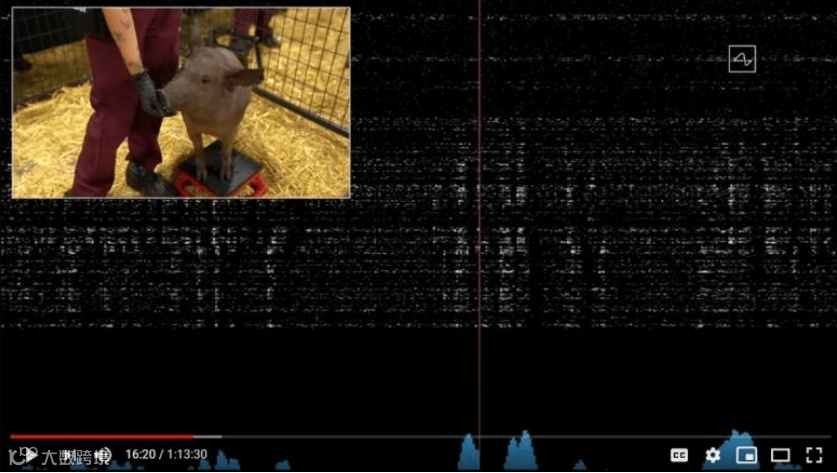Click the red video progress bar
837x473 pixels.
click(101, 437)
